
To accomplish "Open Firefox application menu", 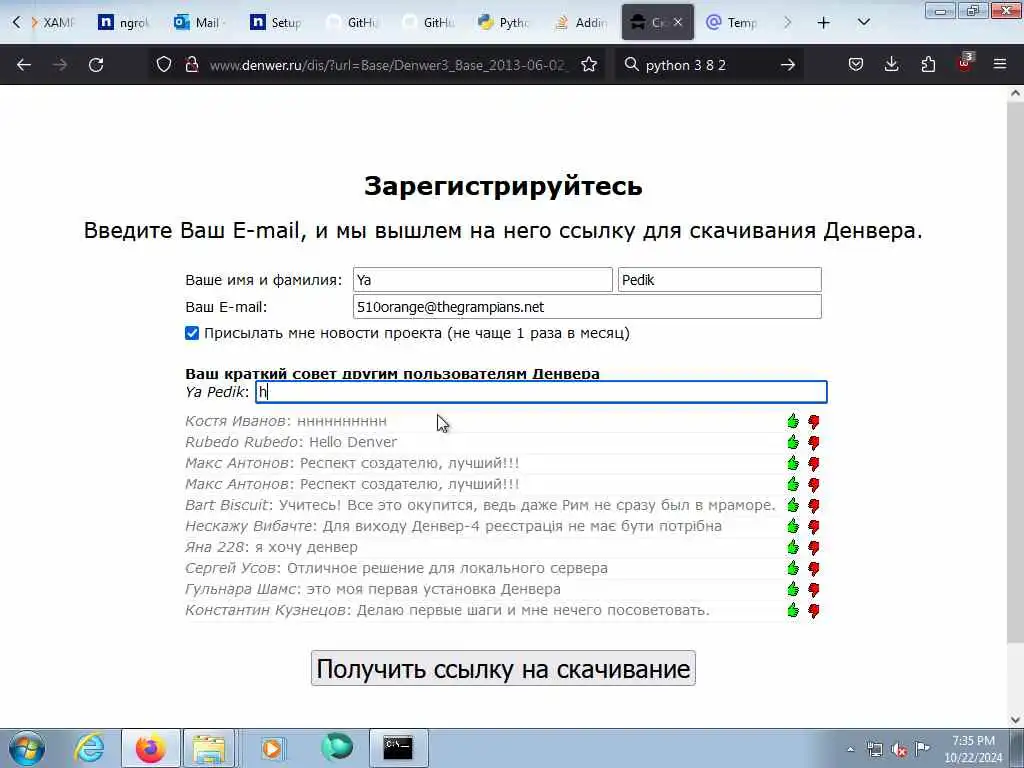I will 1000,65.
